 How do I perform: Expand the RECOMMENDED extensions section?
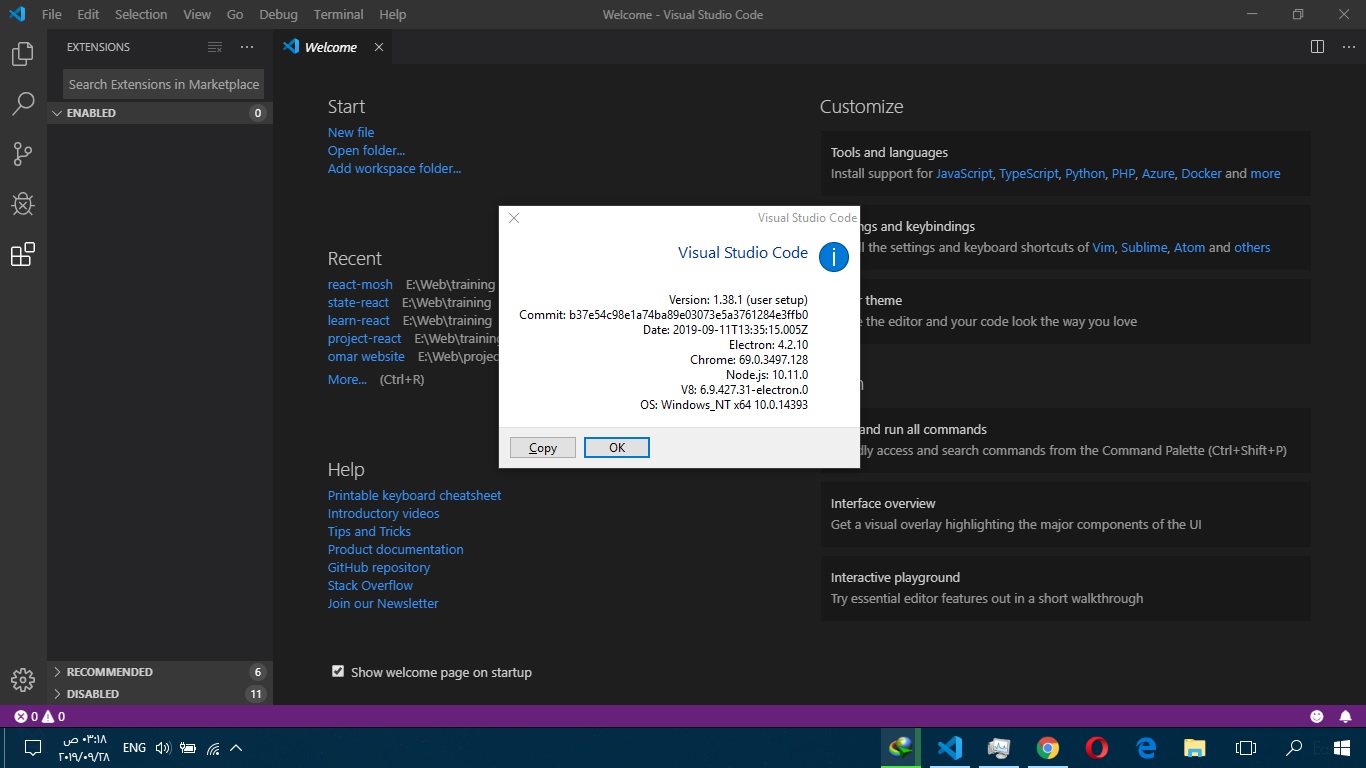pyautogui.click(x=160, y=672)
